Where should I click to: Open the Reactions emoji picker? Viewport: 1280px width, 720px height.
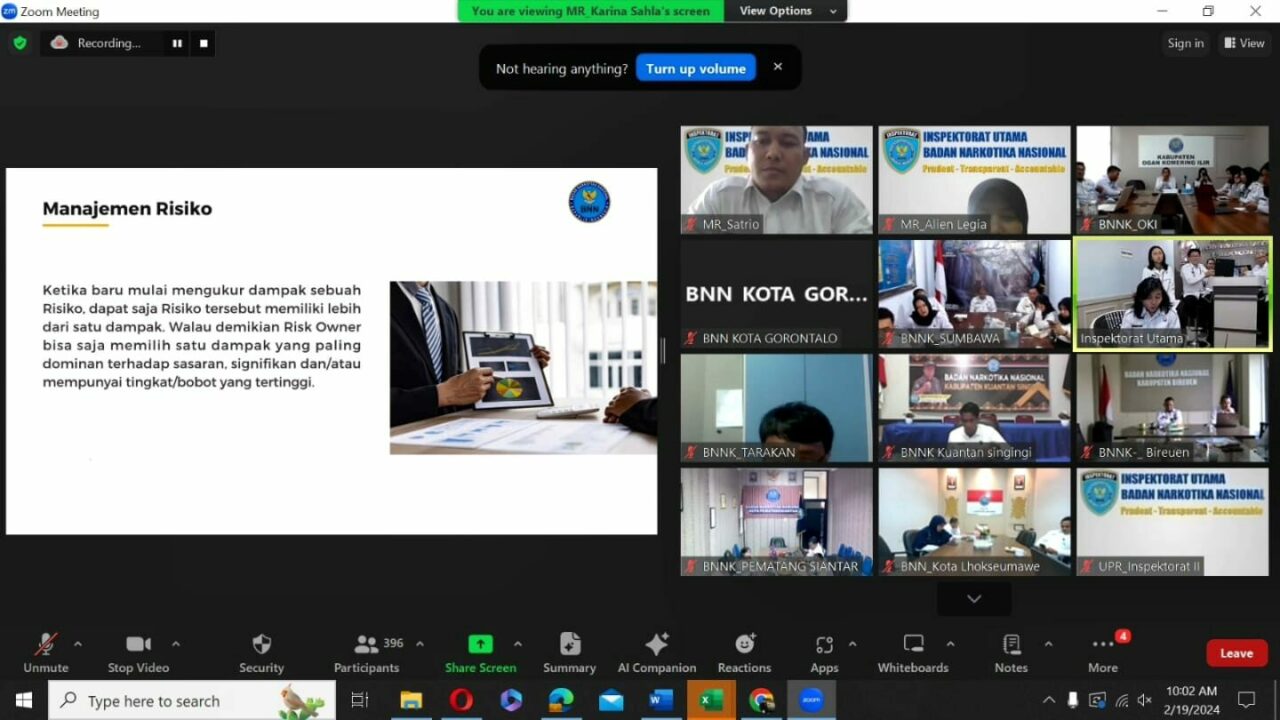click(744, 652)
